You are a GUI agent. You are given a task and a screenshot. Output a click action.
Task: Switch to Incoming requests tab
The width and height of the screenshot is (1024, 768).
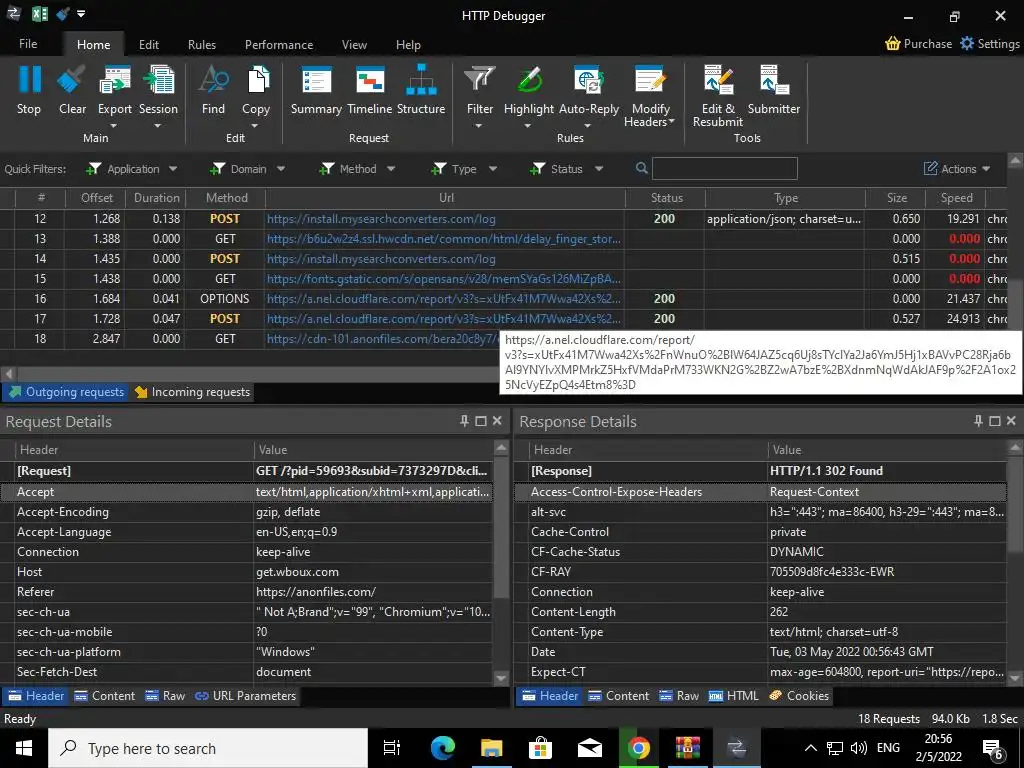(x=192, y=392)
